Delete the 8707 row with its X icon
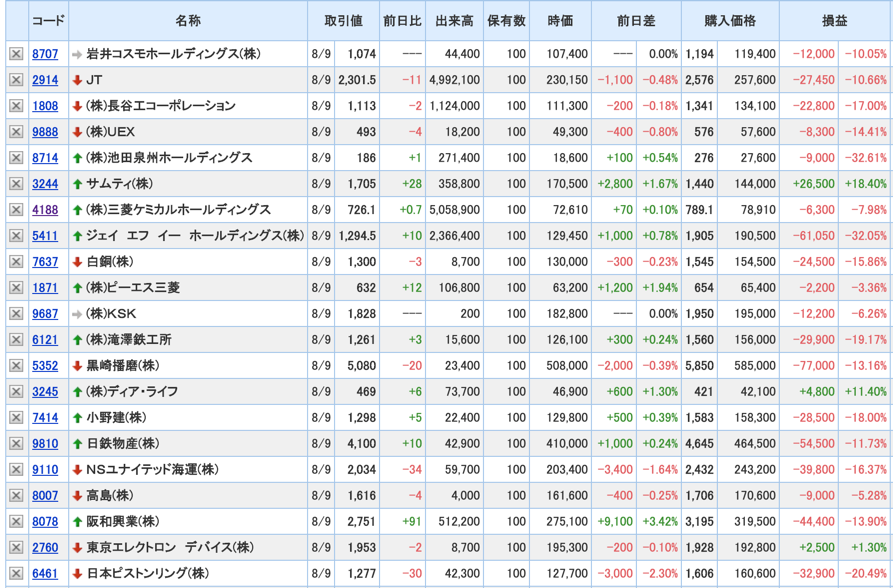Screen dimensions: 893x588 click(16, 54)
